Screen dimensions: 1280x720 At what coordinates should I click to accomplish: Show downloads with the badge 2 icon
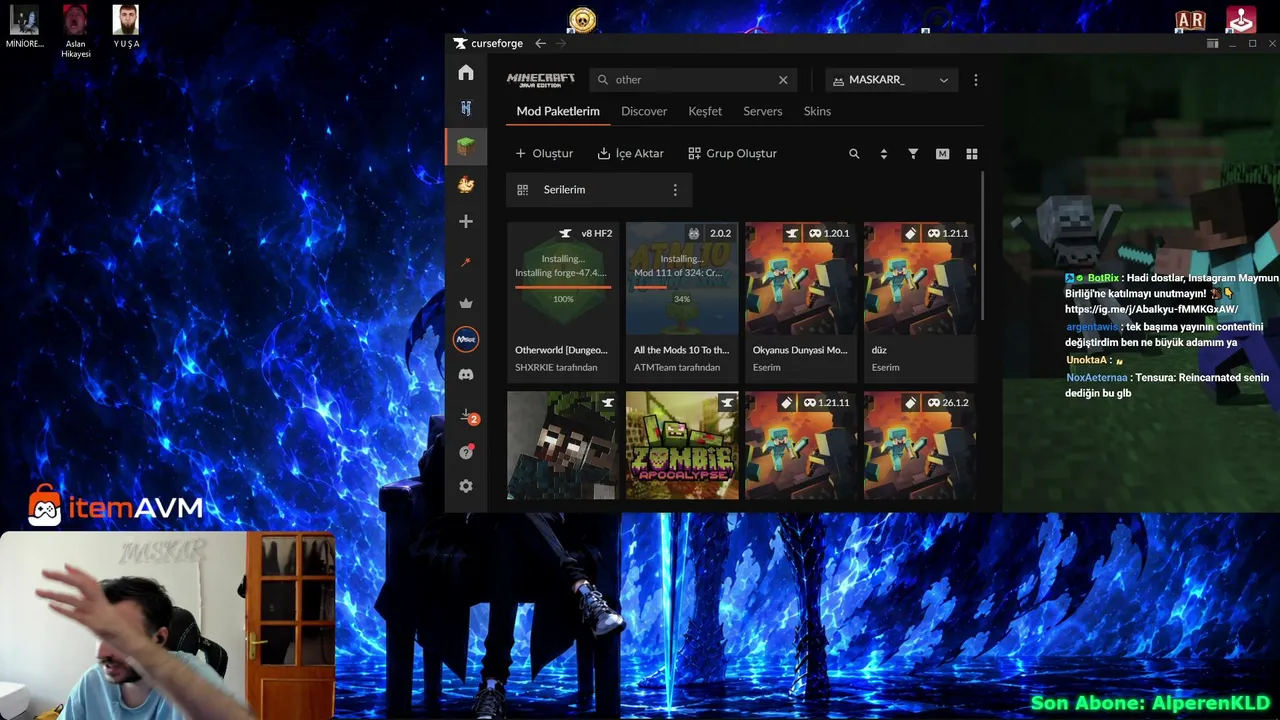(x=467, y=416)
